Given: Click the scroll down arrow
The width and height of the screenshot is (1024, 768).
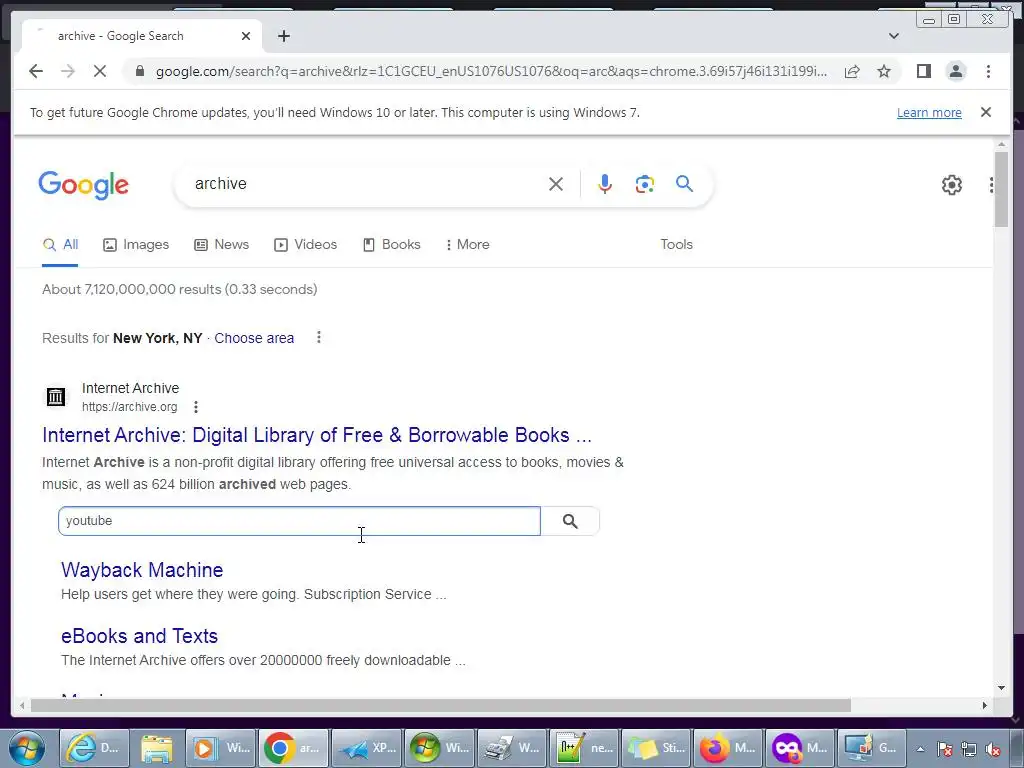Looking at the screenshot, I should 1002,688.
